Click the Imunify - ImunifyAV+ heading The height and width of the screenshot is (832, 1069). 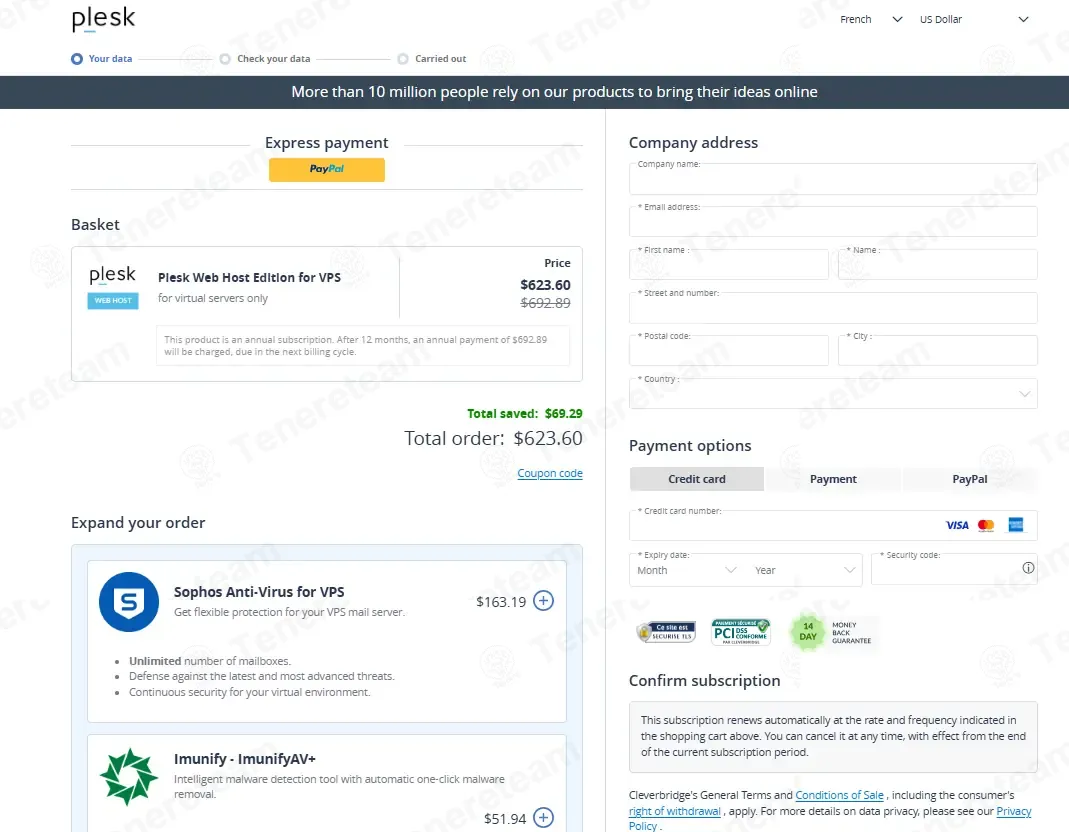click(x=245, y=759)
